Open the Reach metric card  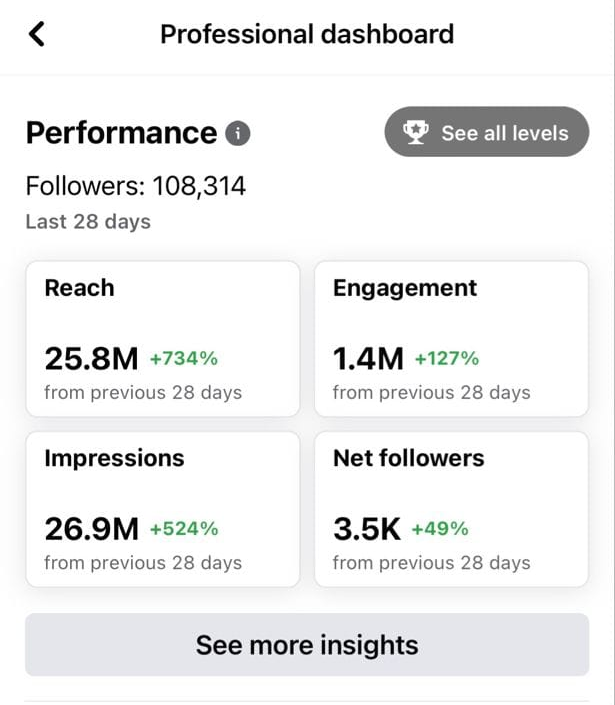point(162,338)
